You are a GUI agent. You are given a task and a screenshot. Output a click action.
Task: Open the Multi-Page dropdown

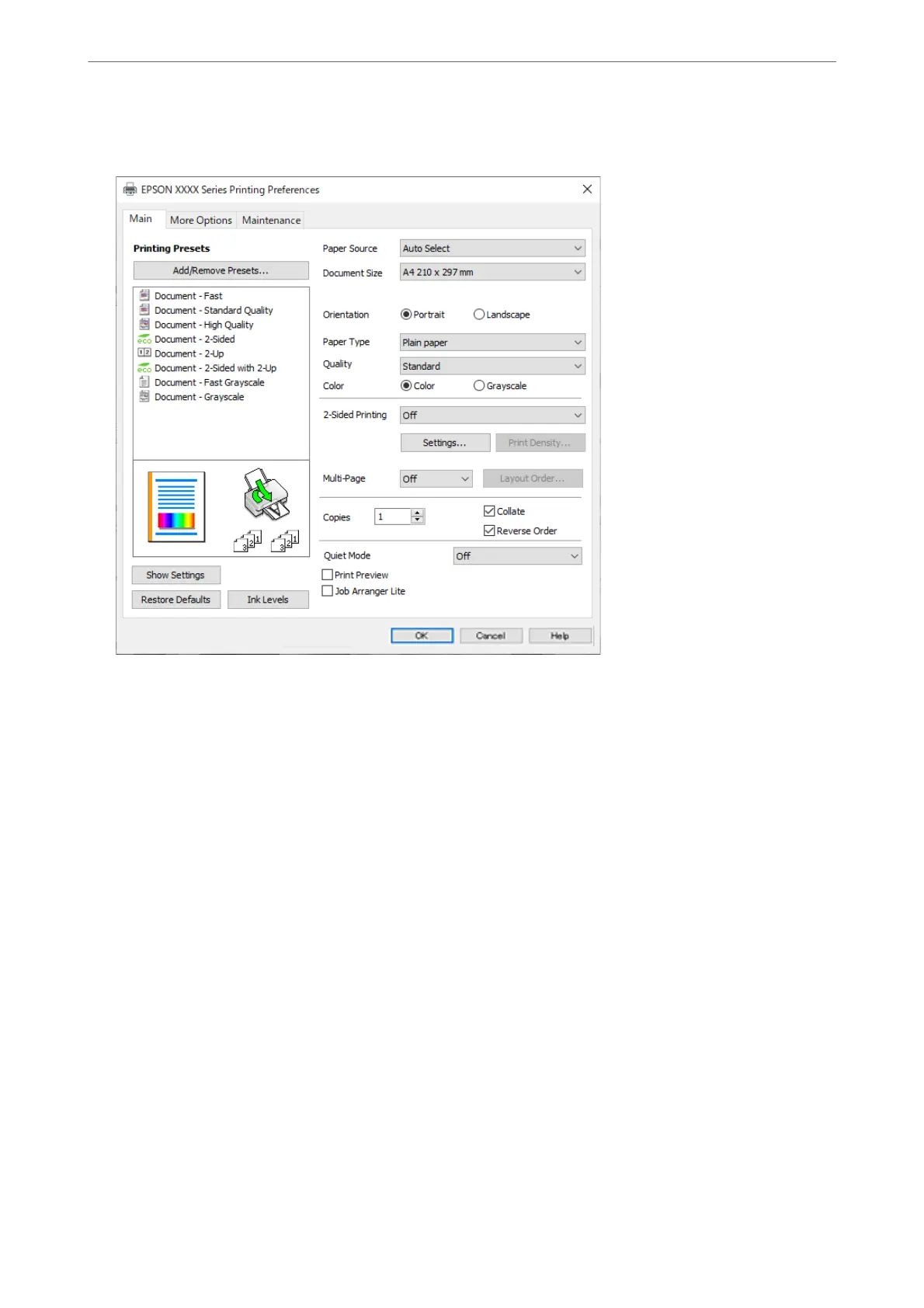point(436,478)
